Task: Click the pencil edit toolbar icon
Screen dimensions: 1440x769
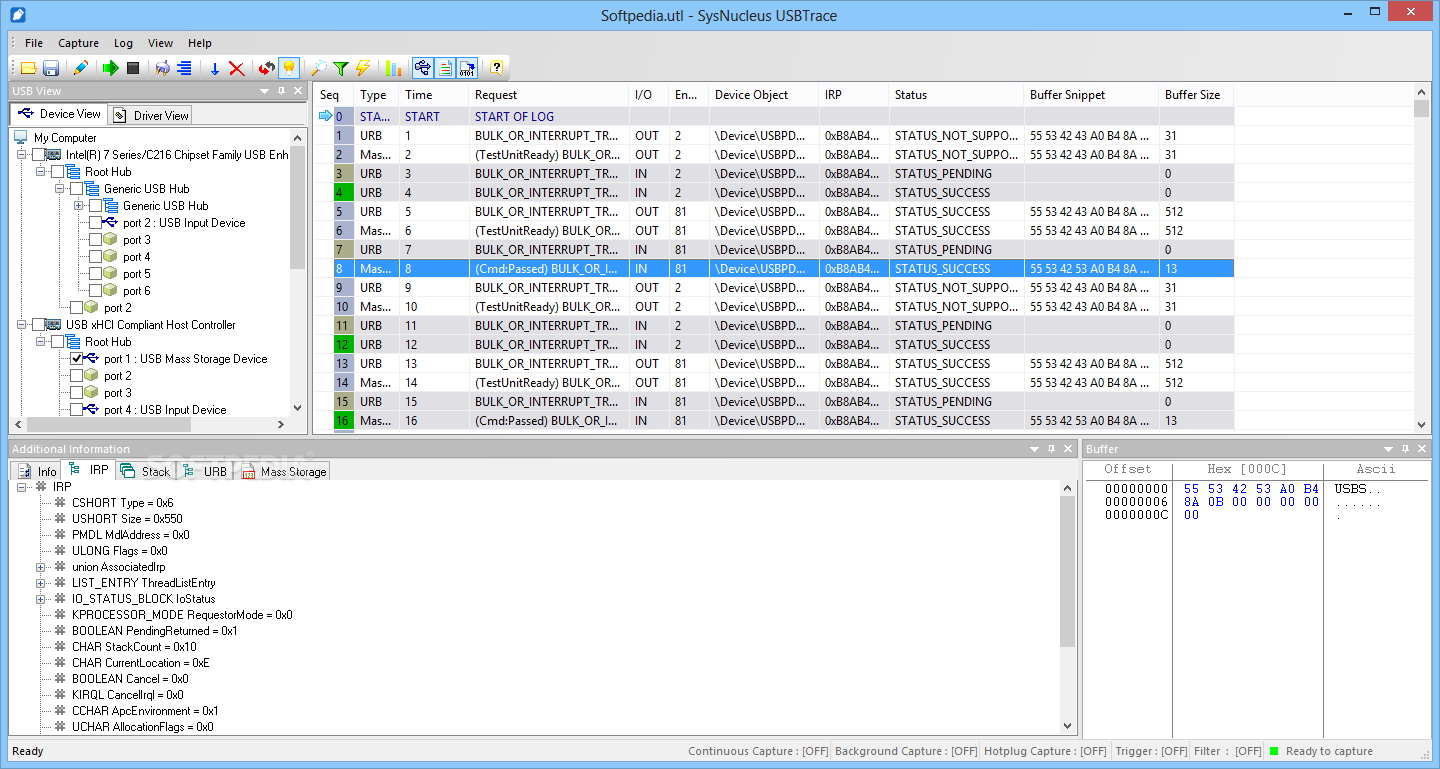Action: (x=81, y=68)
